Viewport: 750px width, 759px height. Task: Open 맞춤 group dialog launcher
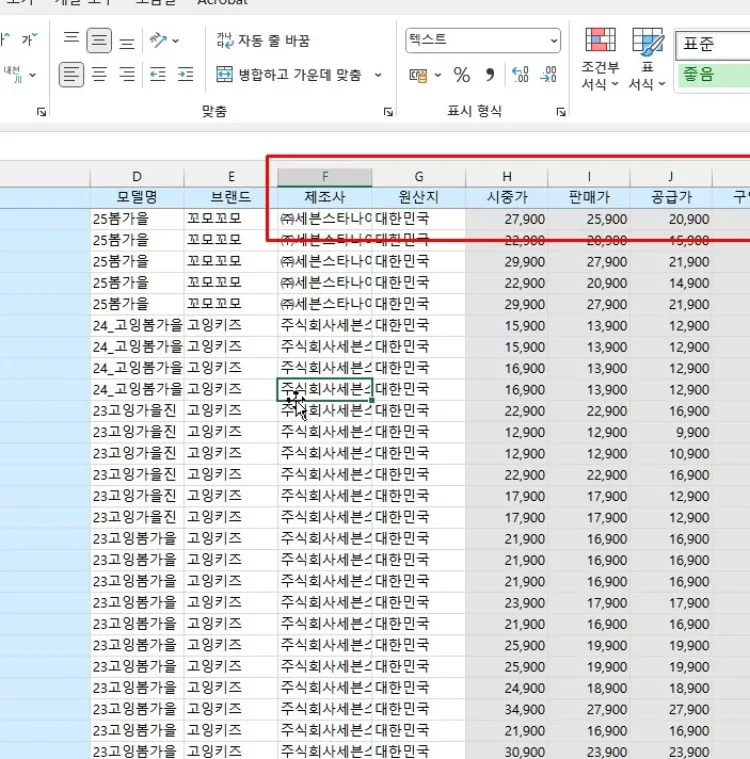388,112
